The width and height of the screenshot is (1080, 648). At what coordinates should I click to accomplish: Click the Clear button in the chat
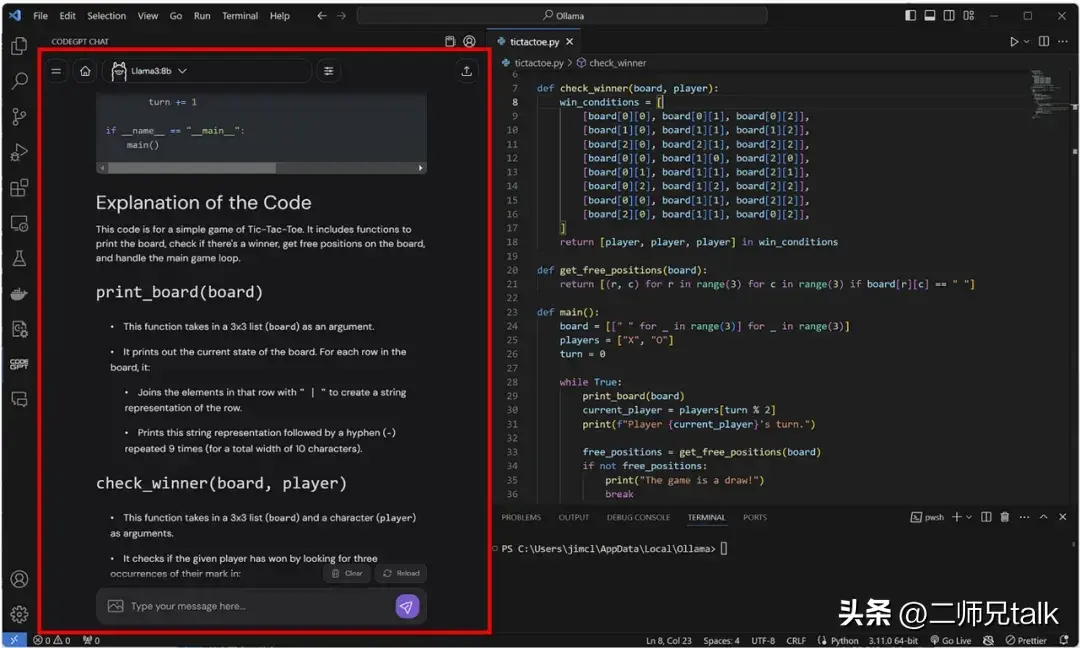coord(349,573)
